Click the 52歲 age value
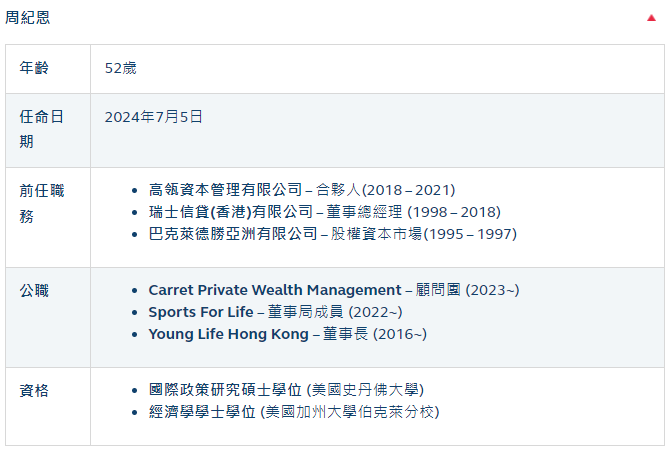This screenshot has height=452, width=671. tap(121, 68)
